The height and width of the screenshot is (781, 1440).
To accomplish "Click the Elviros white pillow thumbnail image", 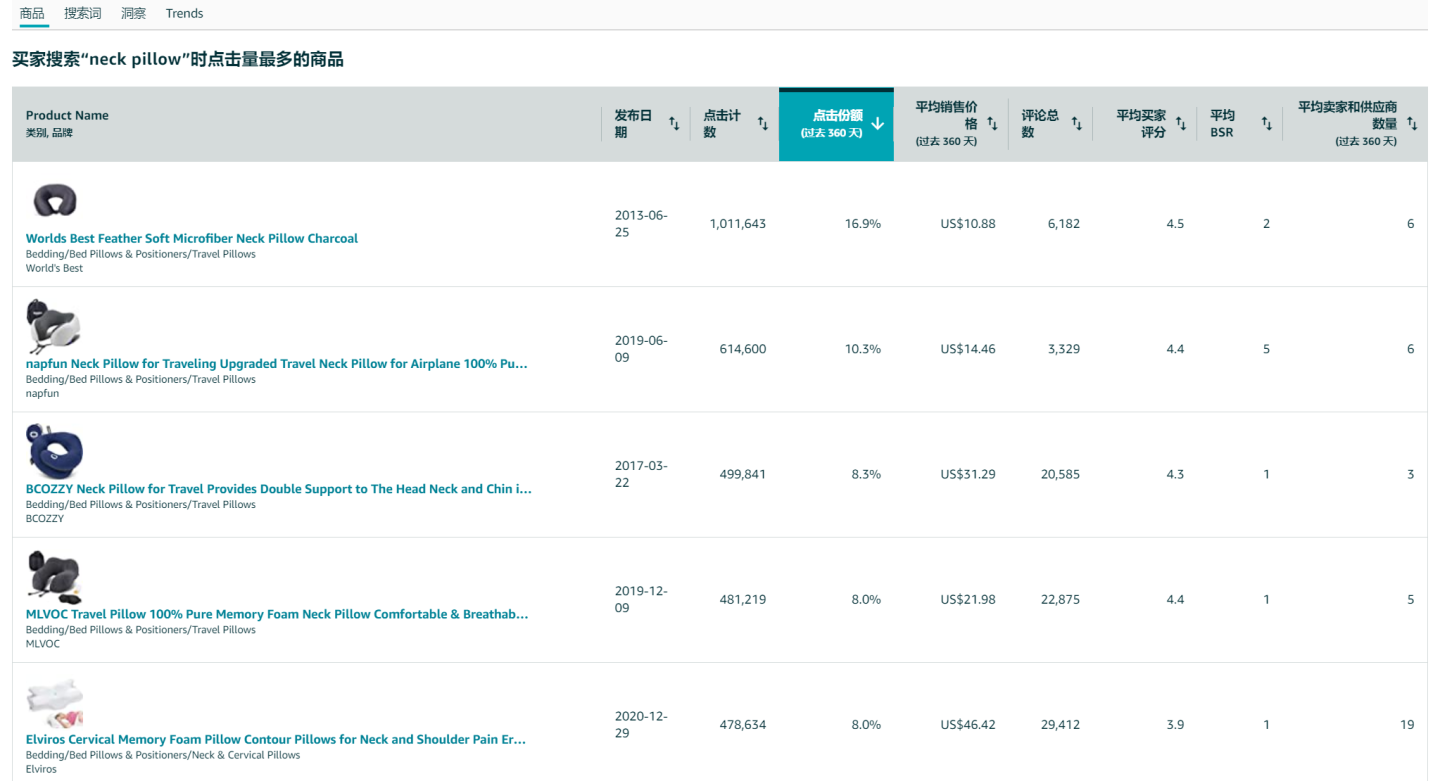I will coord(54,704).
